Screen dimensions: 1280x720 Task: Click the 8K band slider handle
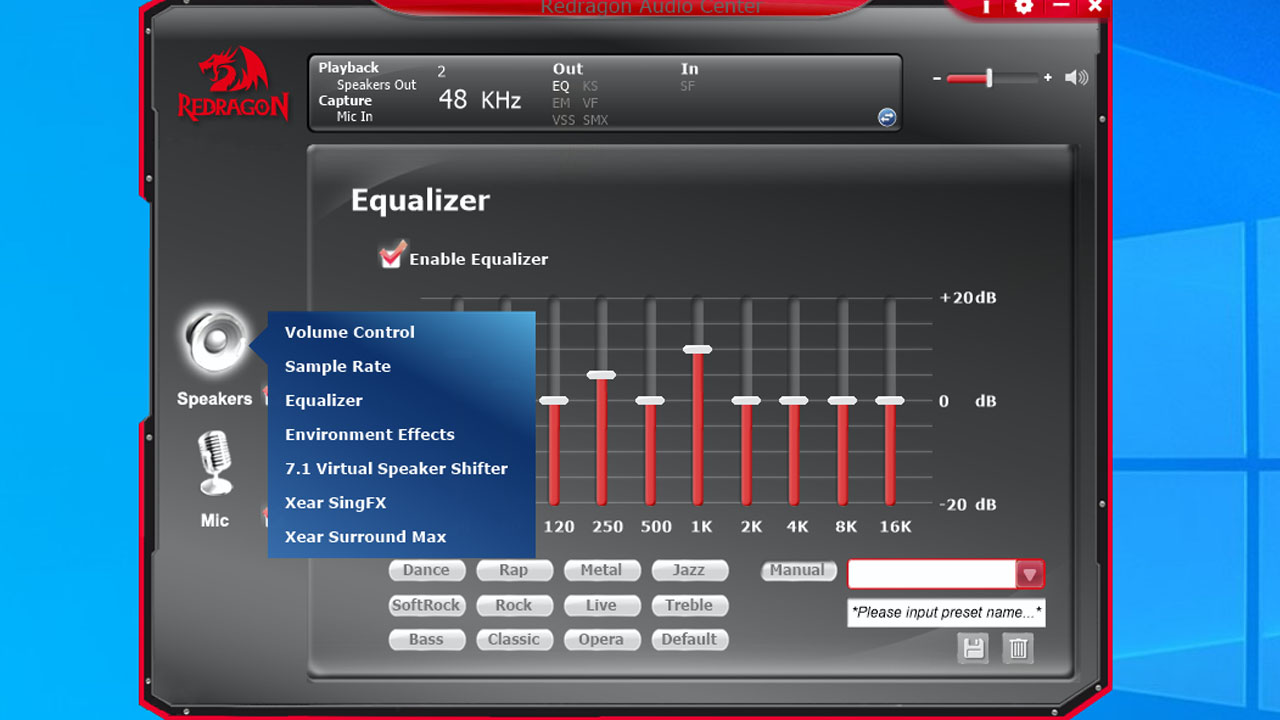click(x=842, y=400)
